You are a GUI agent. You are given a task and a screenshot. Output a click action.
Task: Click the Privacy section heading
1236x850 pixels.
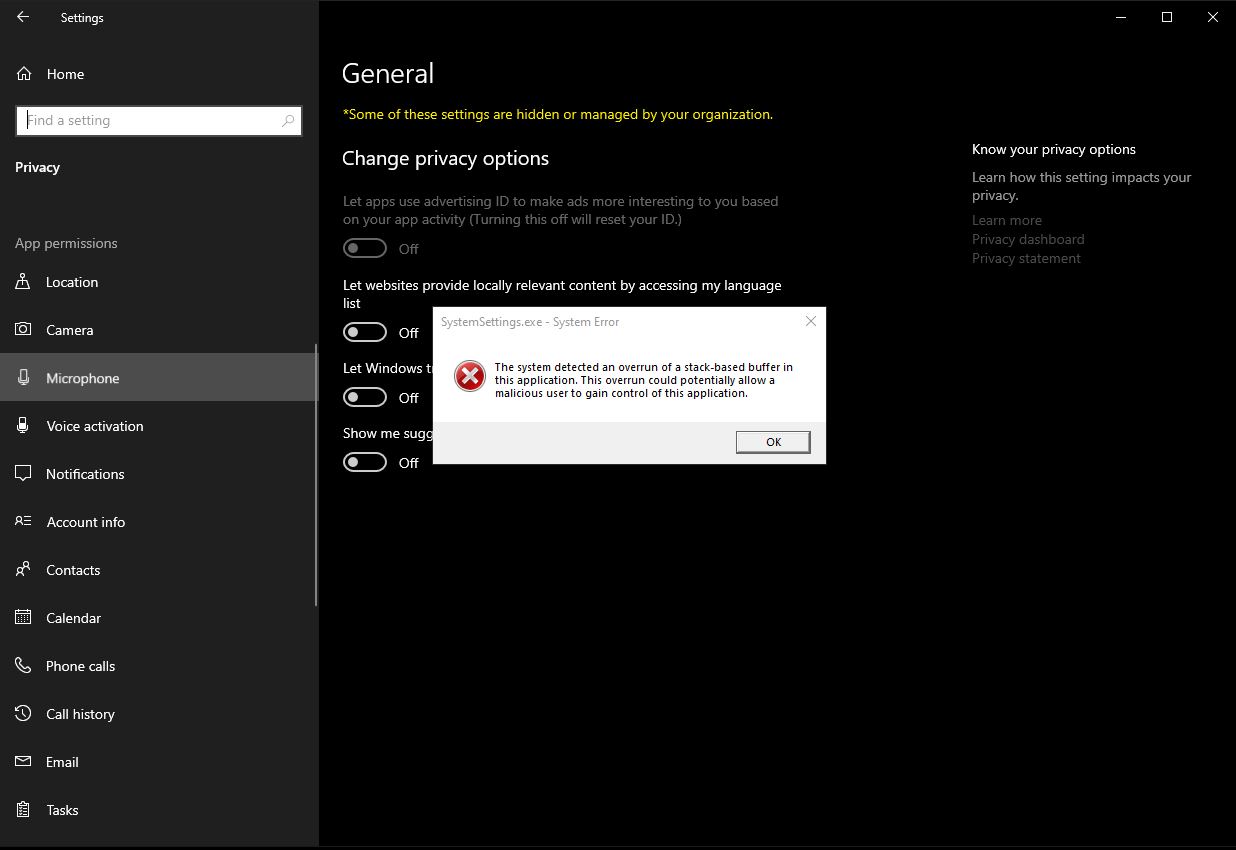tap(37, 167)
